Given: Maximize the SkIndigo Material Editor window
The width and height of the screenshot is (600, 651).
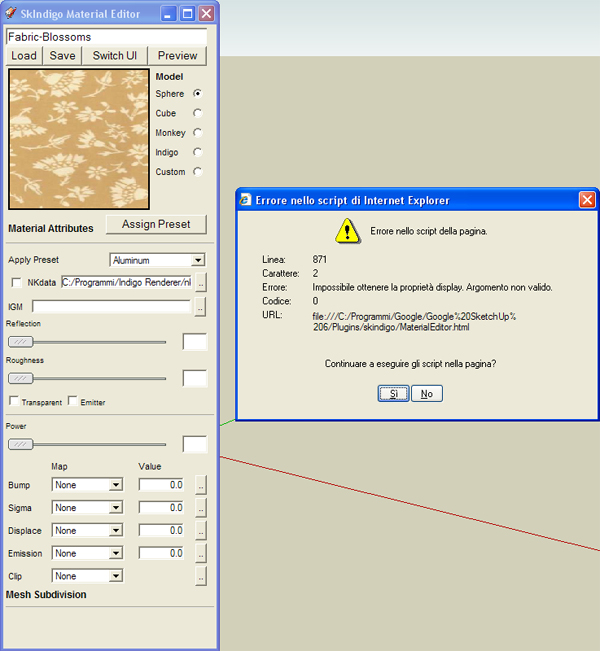Looking at the screenshot, I should pos(187,14).
